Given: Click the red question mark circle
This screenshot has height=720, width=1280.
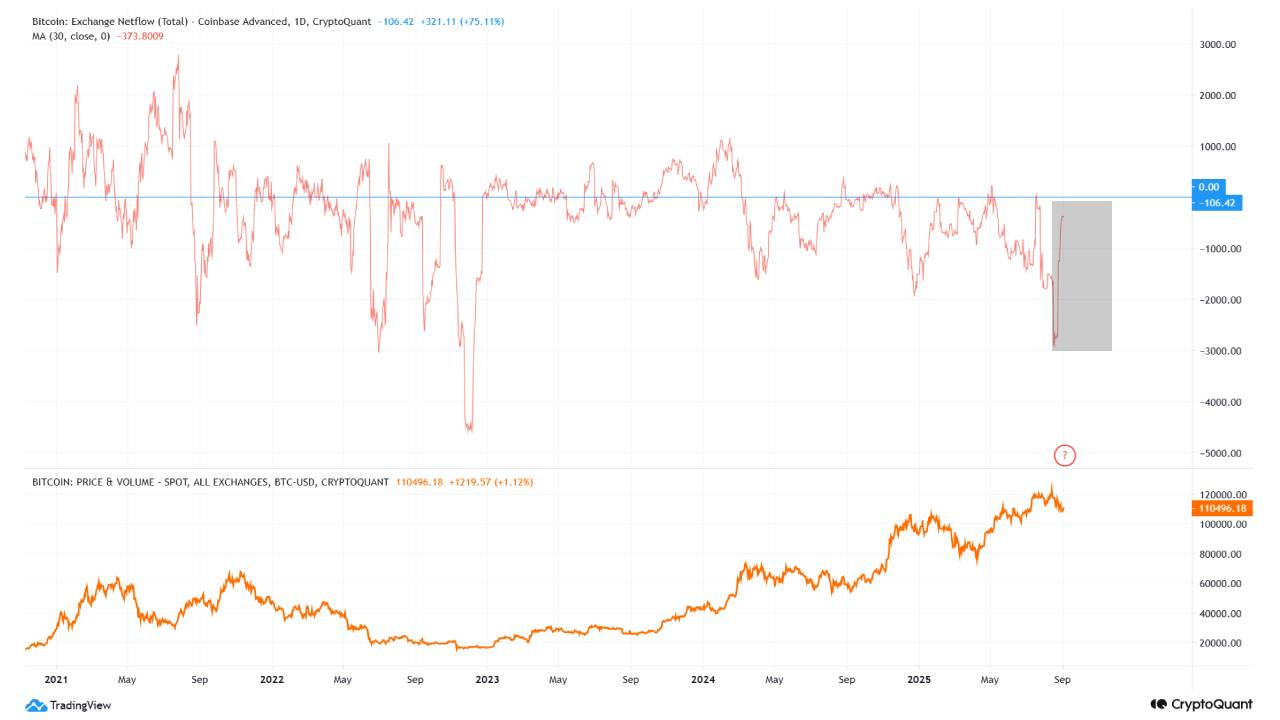Looking at the screenshot, I should coord(1065,456).
